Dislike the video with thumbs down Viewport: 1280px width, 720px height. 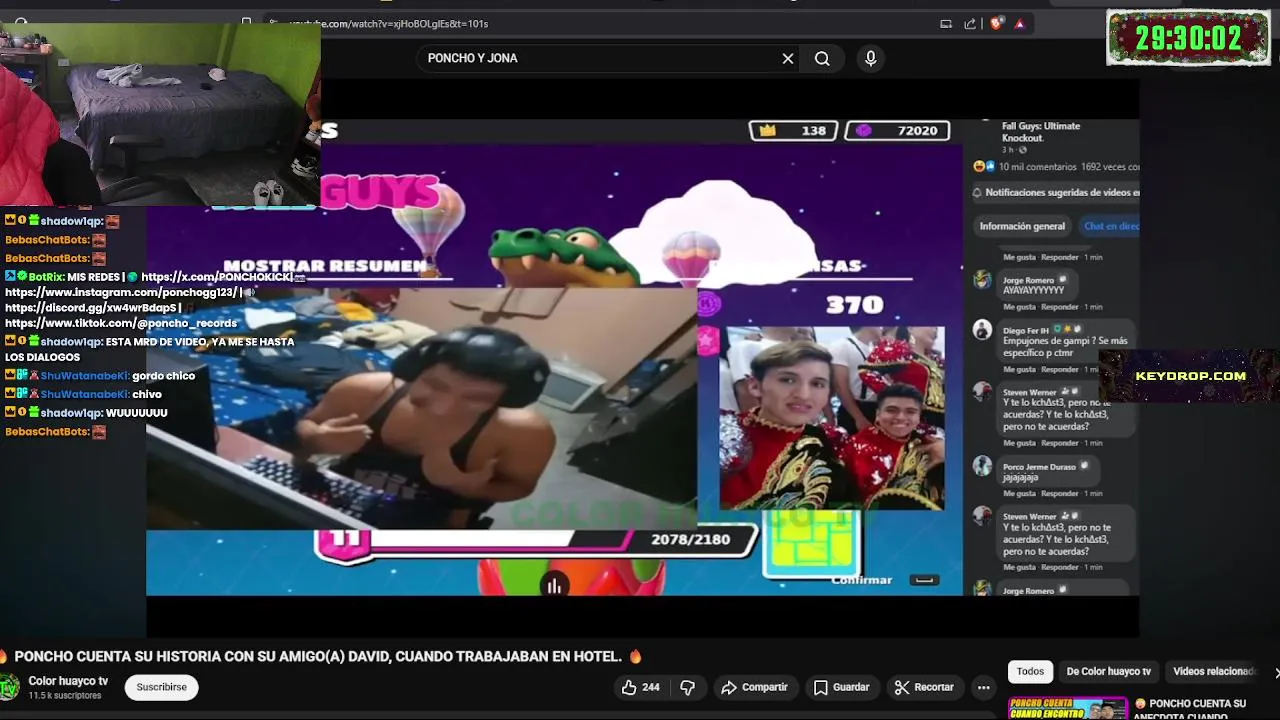point(687,687)
